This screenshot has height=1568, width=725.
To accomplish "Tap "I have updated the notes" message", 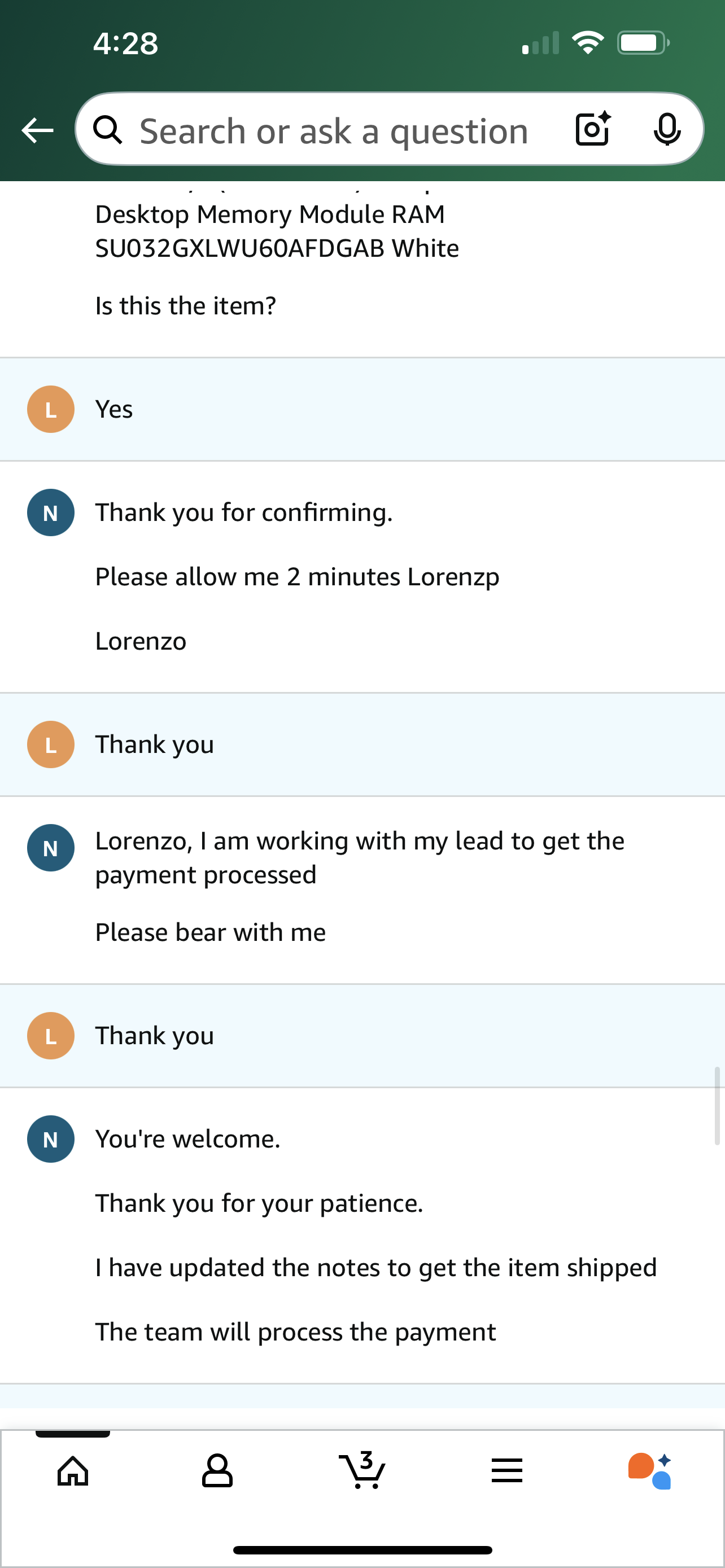I will (x=376, y=1267).
